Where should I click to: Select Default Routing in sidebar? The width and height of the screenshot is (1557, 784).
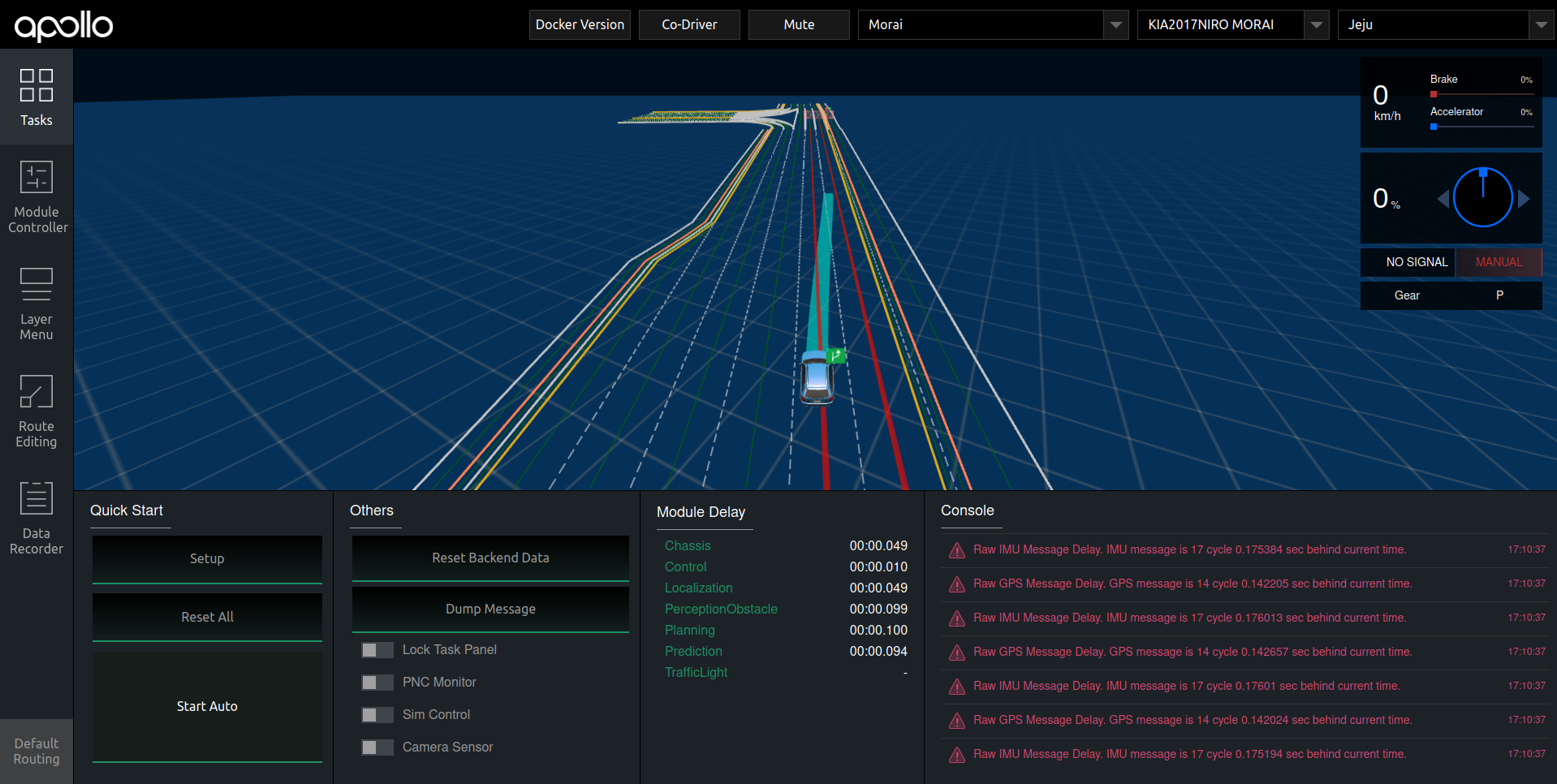coord(37,752)
